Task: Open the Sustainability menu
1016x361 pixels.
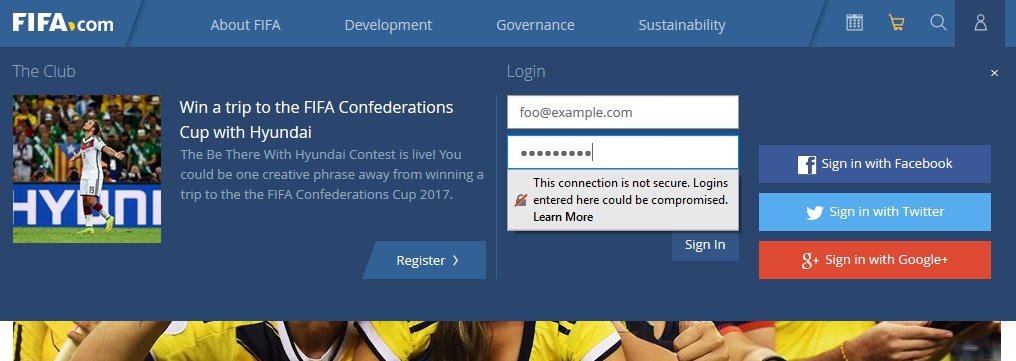Action: pos(682,25)
